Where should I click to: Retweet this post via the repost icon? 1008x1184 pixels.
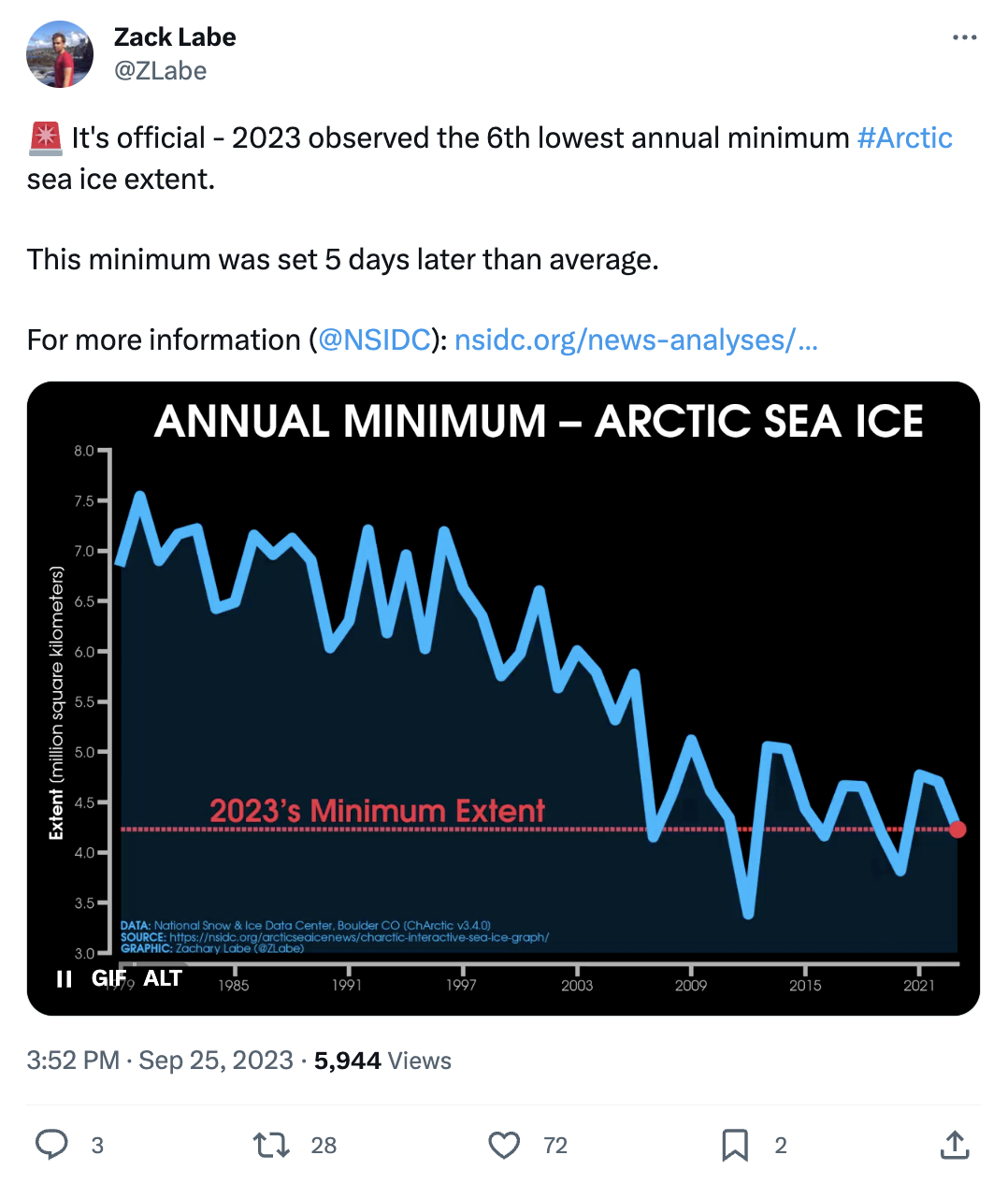point(271,1145)
